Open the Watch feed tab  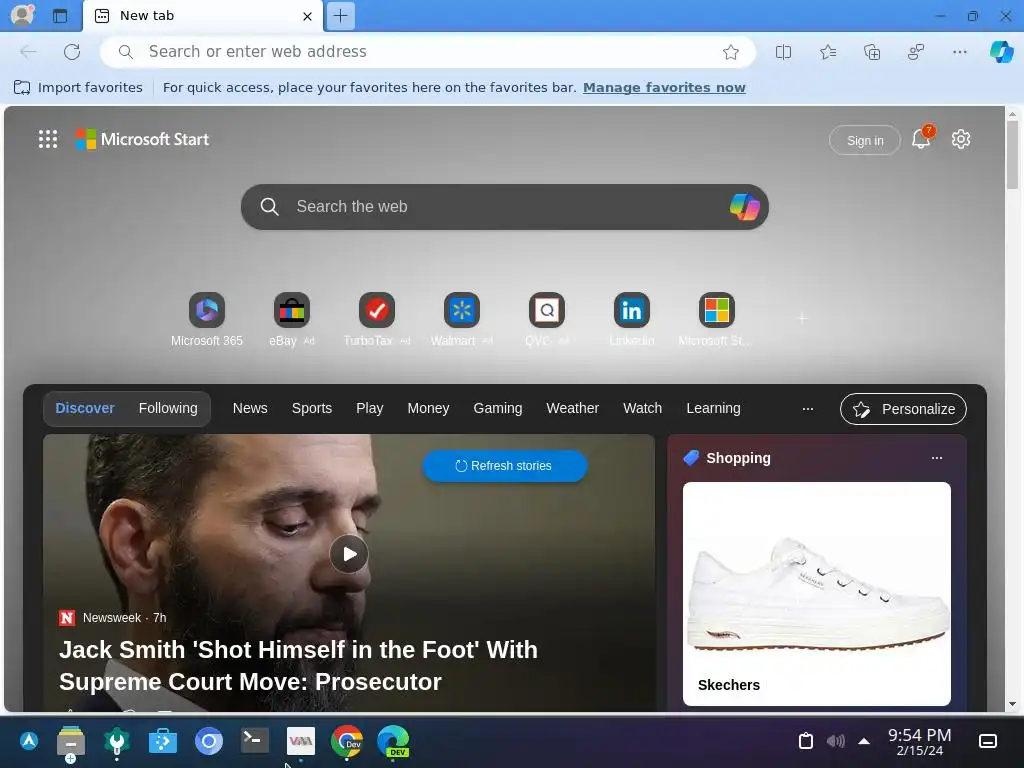tap(643, 408)
